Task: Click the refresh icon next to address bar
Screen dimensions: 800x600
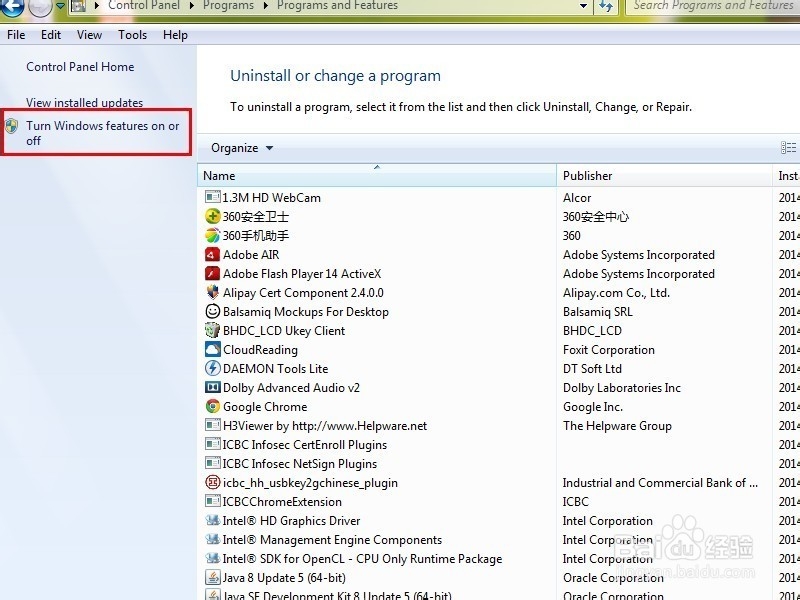Action: click(x=606, y=6)
